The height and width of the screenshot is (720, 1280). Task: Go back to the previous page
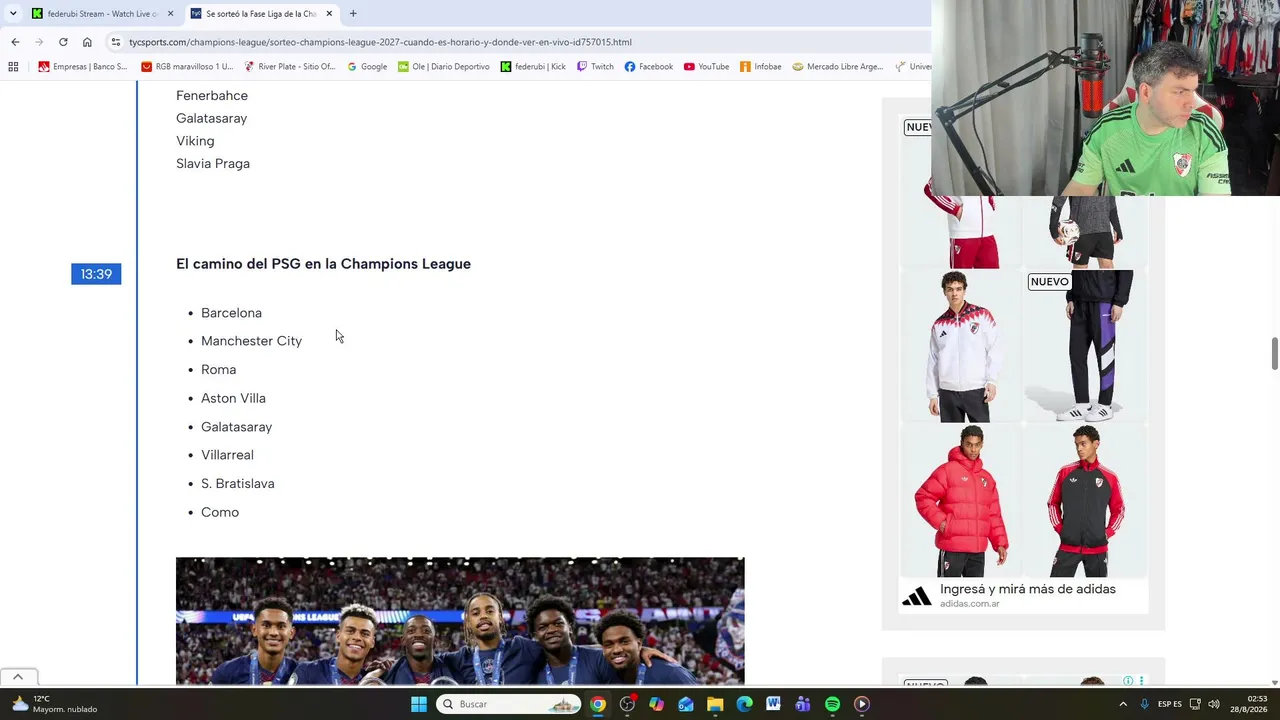[x=15, y=42]
